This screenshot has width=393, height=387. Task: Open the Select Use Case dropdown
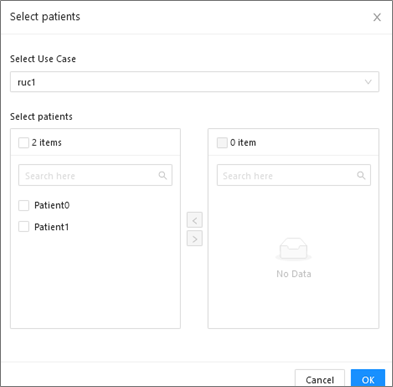(194, 82)
